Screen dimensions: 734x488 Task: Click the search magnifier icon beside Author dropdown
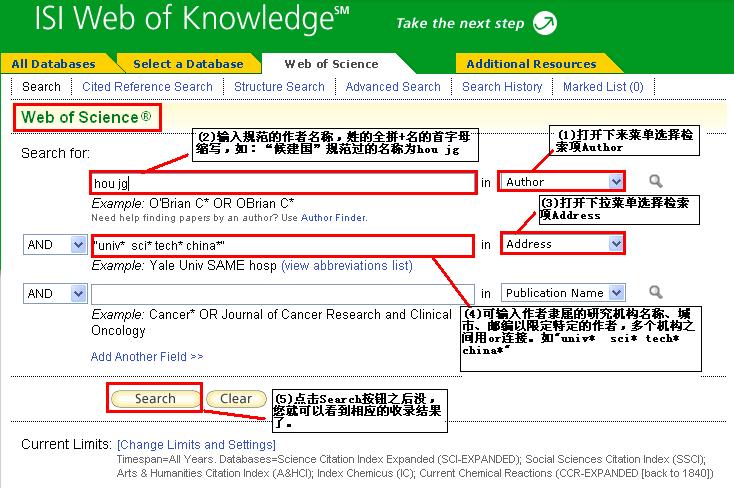(655, 181)
